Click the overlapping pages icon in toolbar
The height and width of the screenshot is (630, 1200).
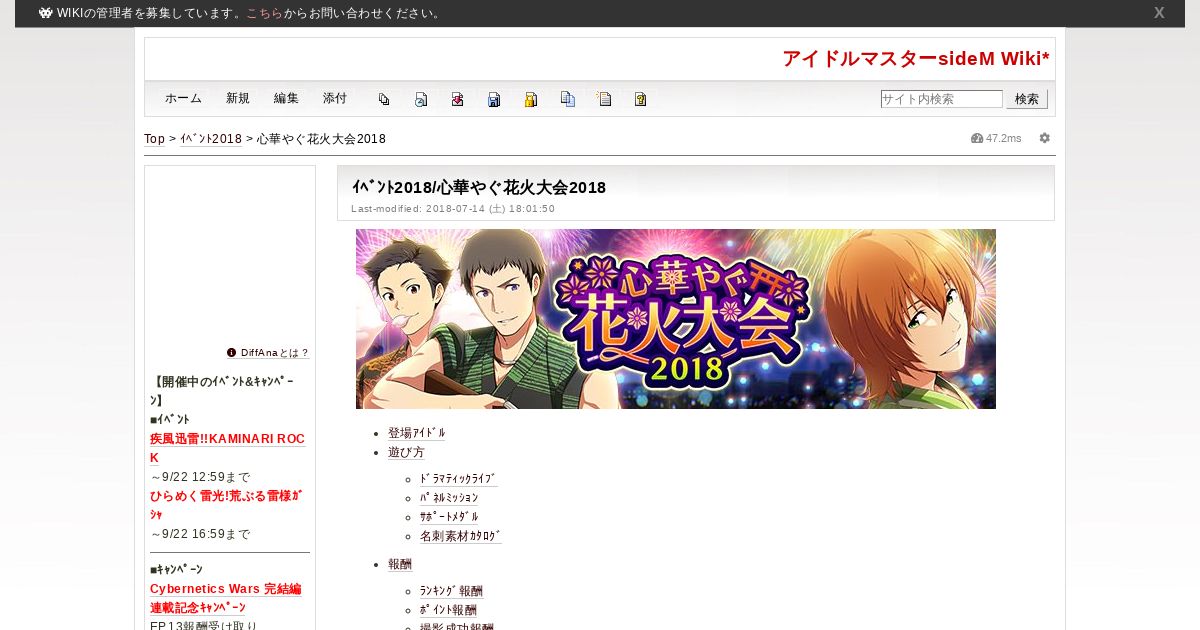pos(384,99)
